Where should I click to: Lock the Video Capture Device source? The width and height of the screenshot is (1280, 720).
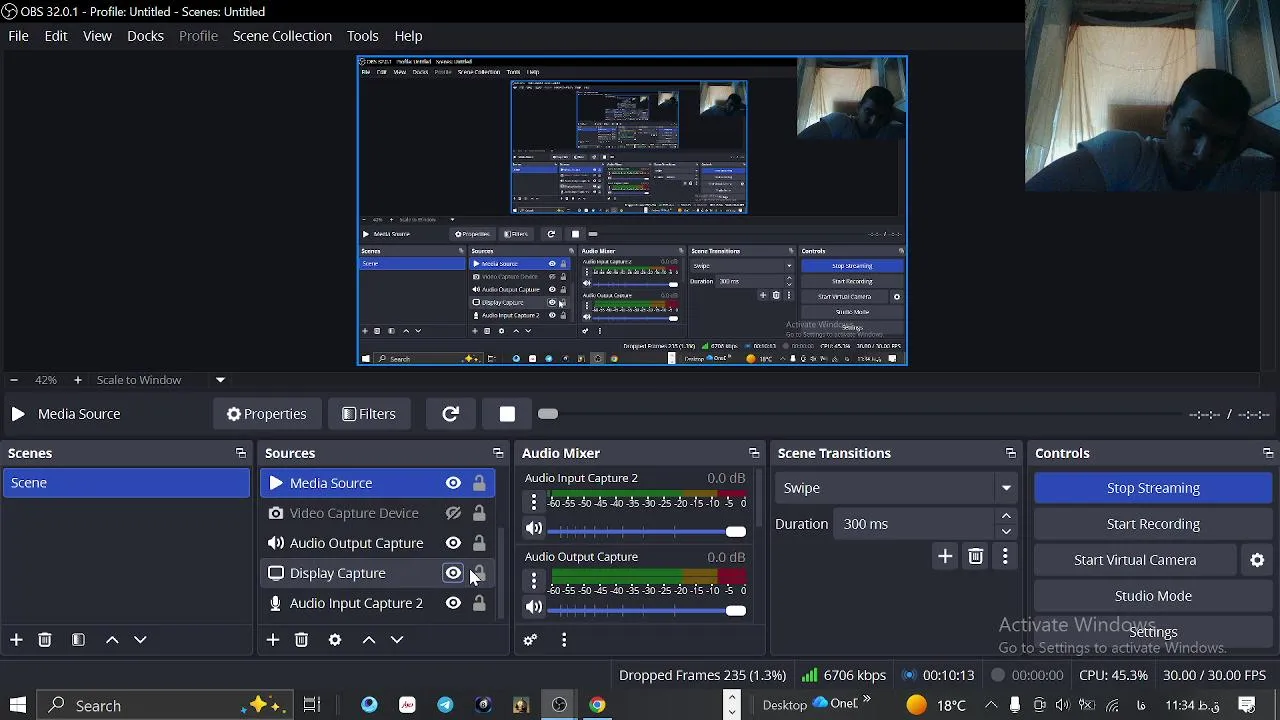[x=479, y=513]
